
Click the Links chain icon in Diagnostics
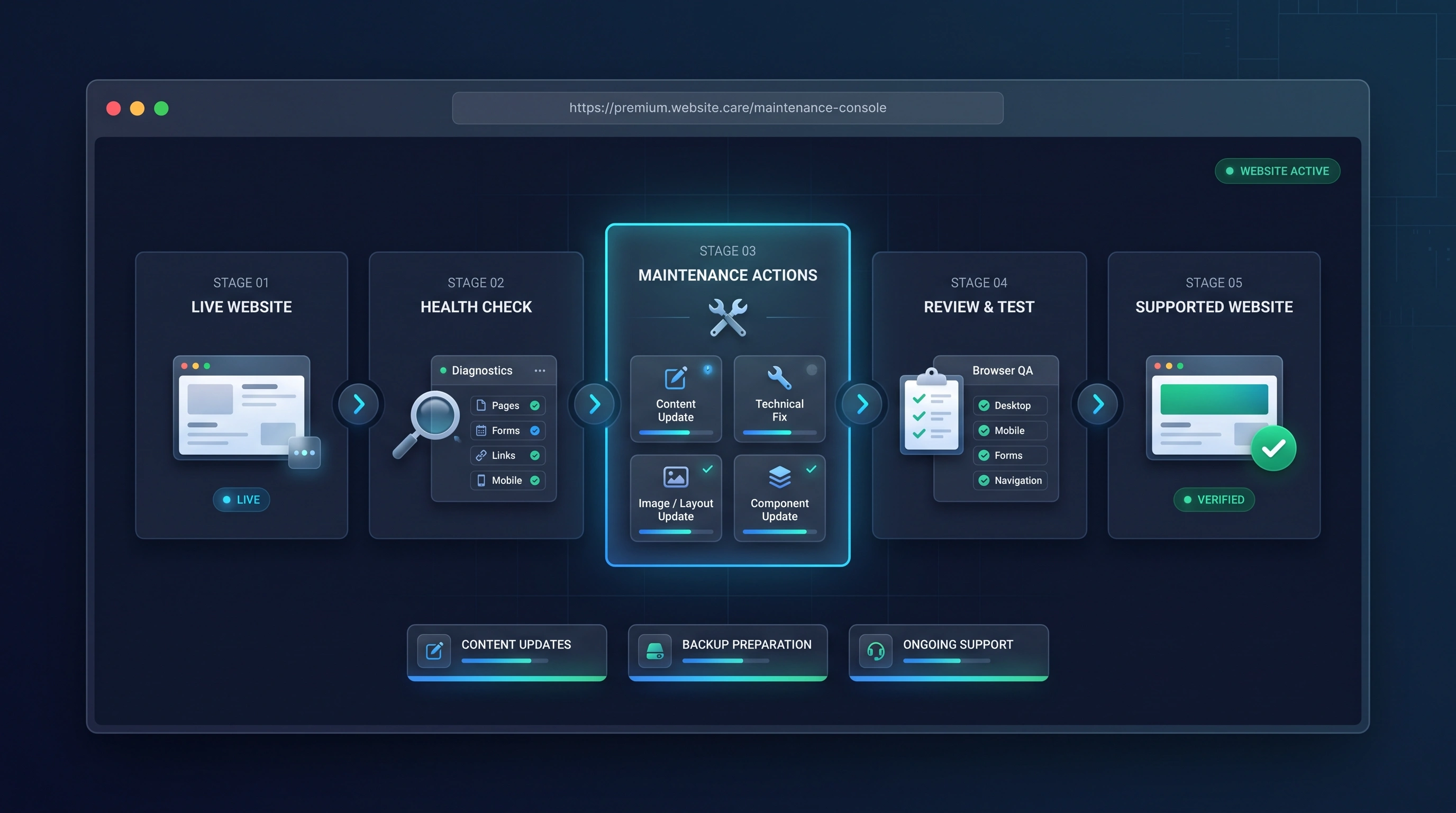(481, 455)
